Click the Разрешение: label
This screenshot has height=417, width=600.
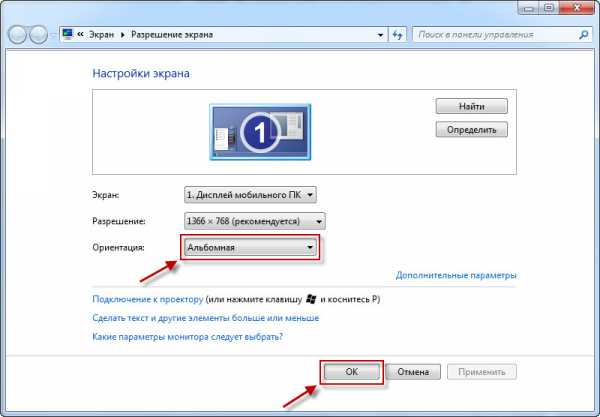click(x=119, y=221)
